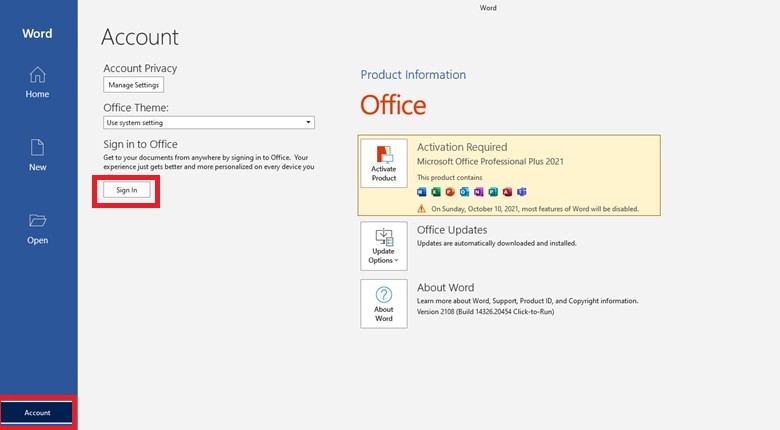The width and height of the screenshot is (780, 430).
Task: Click the 'Office Updates' heading
Action: tap(452, 230)
